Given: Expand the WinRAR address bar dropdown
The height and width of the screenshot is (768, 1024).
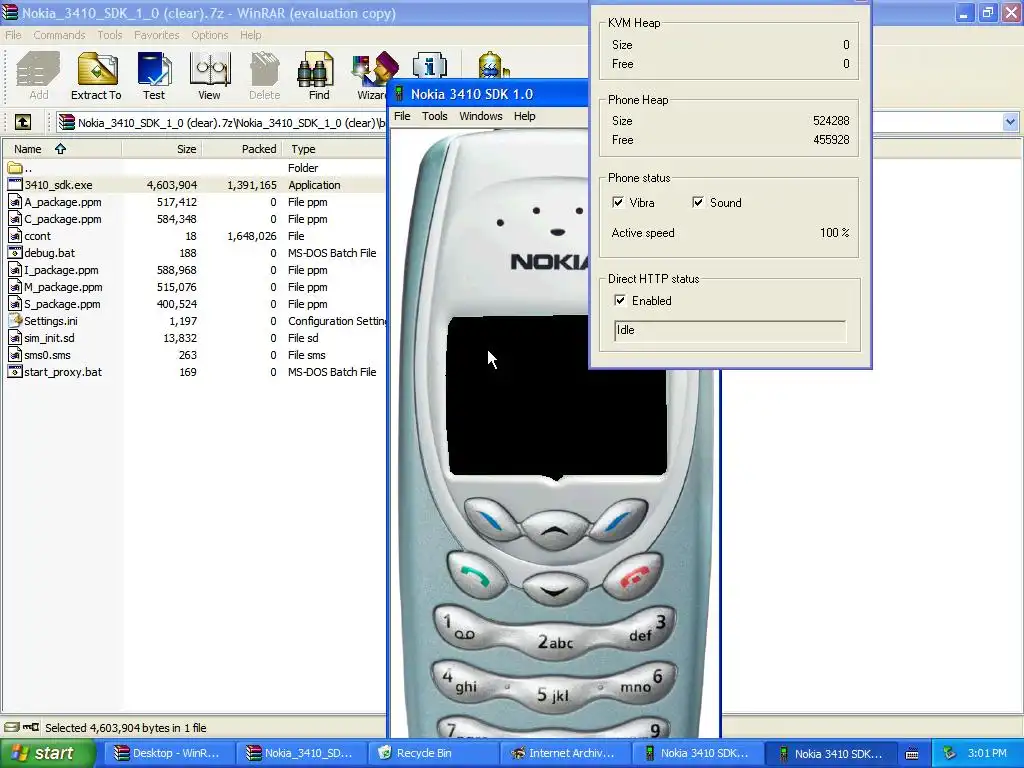Looking at the screenshot, I should coord(1010,122).
